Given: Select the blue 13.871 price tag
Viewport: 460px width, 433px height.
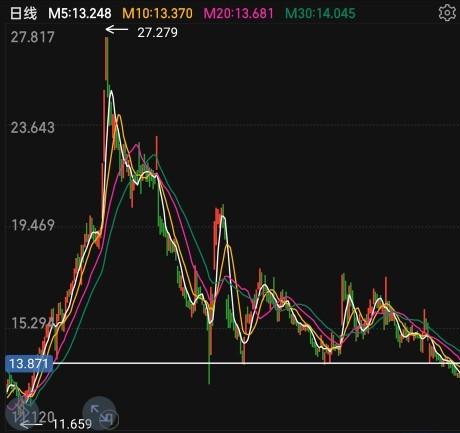Looking at the screenshot, I should tap(29, 363).
